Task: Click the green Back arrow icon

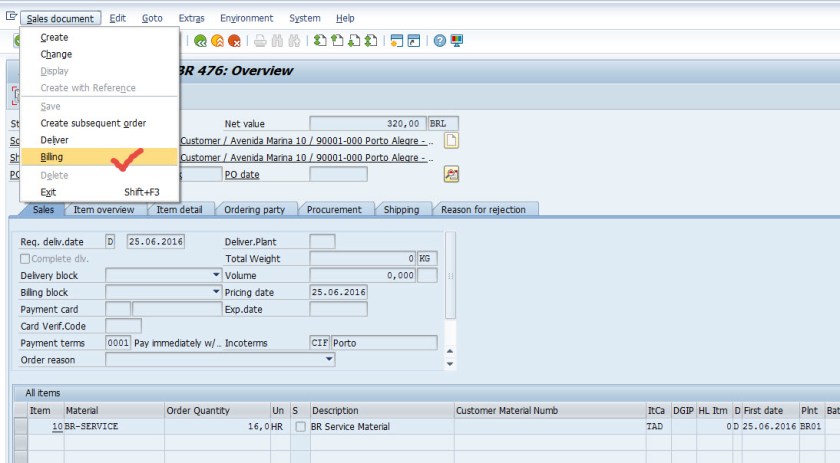Action: pos(201,41)
